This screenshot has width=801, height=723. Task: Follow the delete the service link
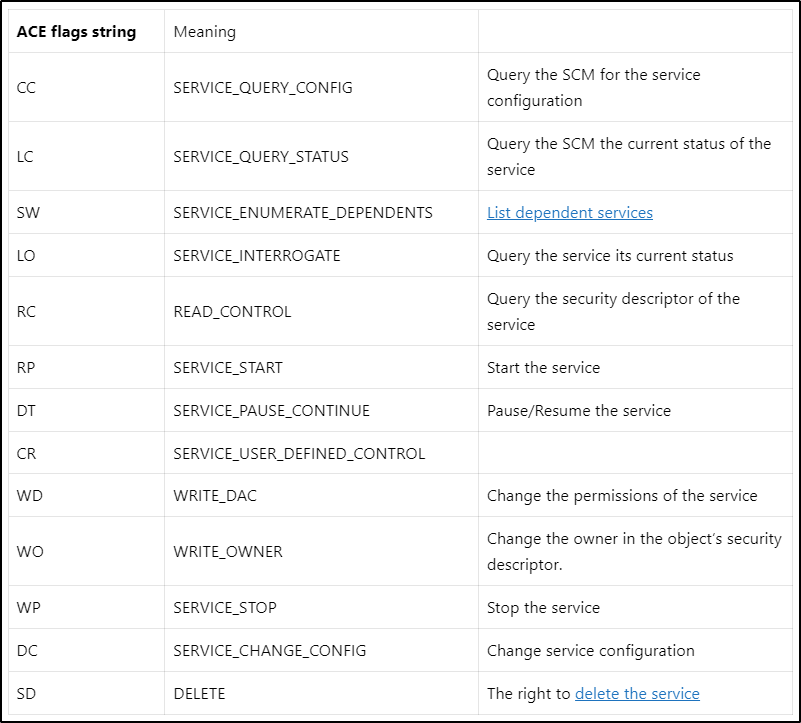tap(637, 694)
